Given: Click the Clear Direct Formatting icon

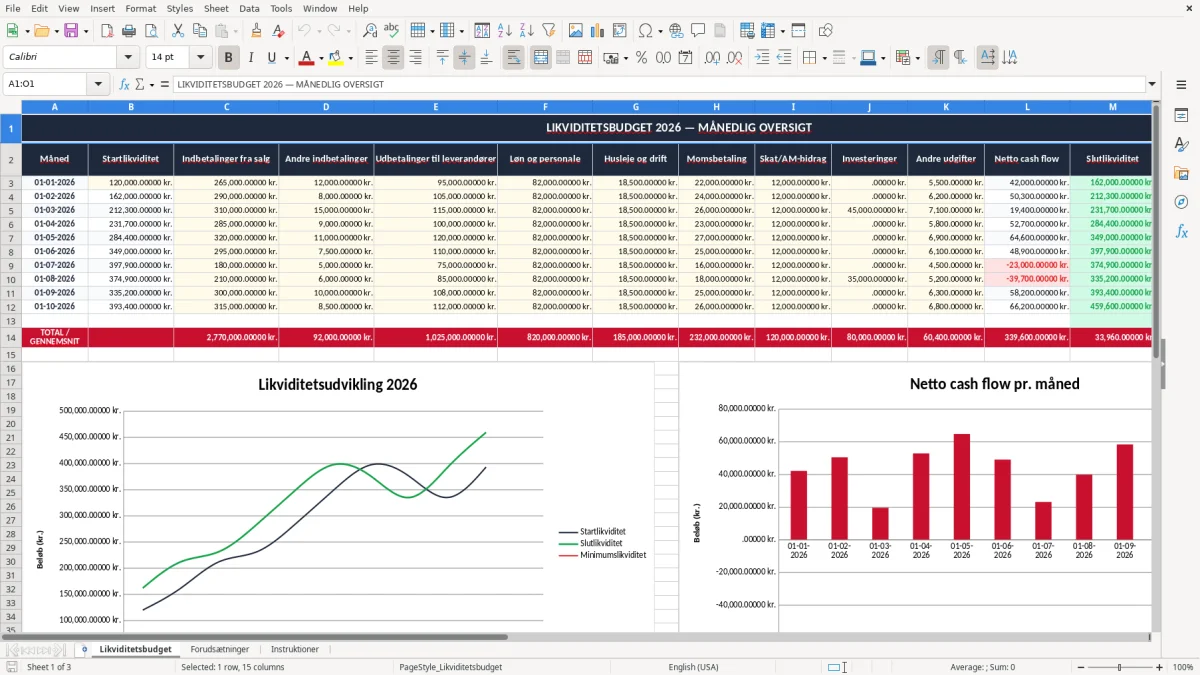Looking at the screenshot, I should click(278, 31).
